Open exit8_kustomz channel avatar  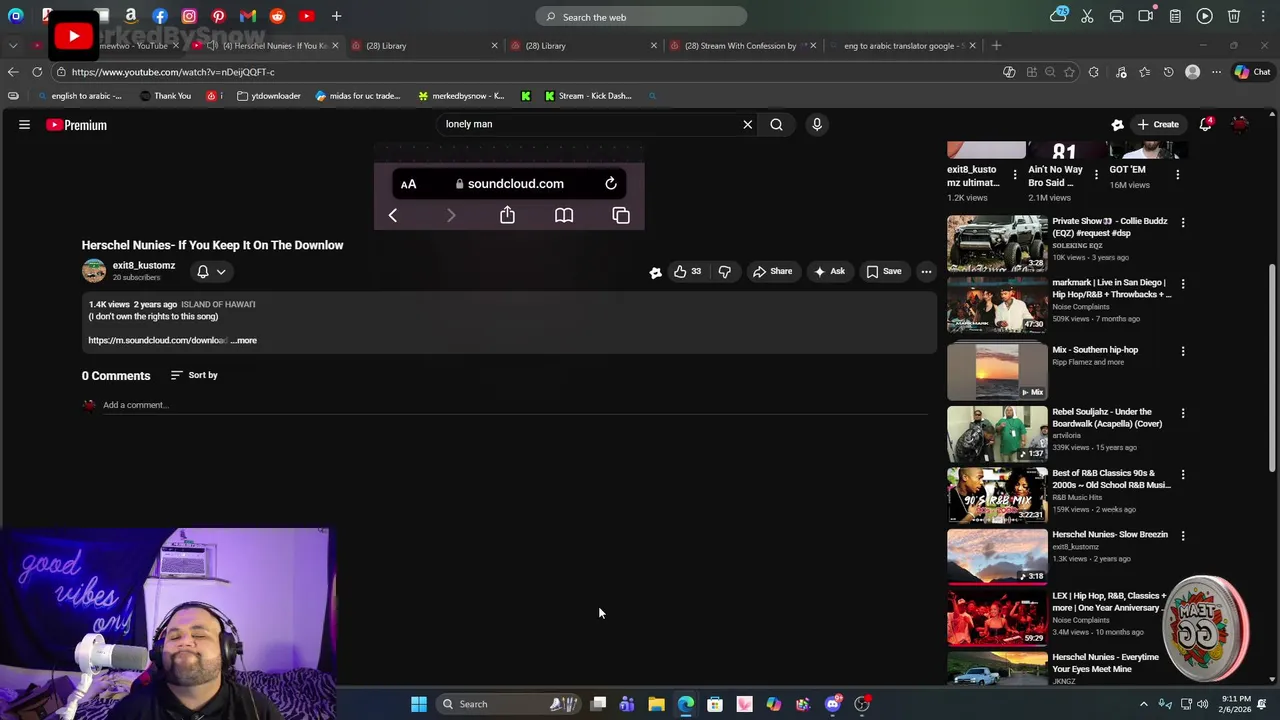[x=94, y=271]
